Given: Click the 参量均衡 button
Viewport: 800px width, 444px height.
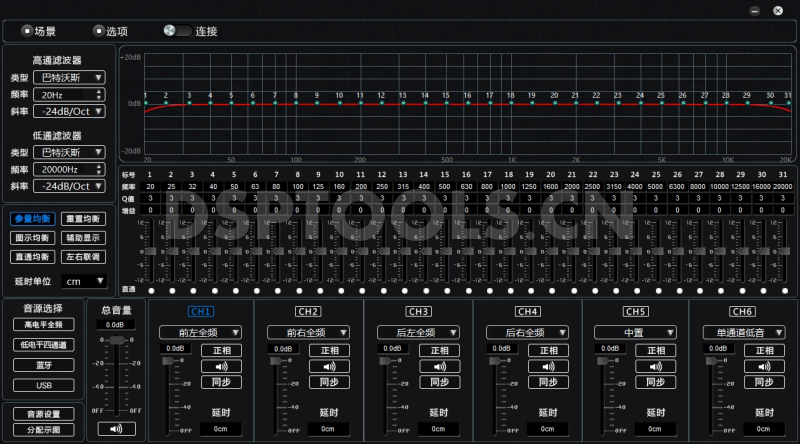Looking at the screenshot, I should [32, 219].
